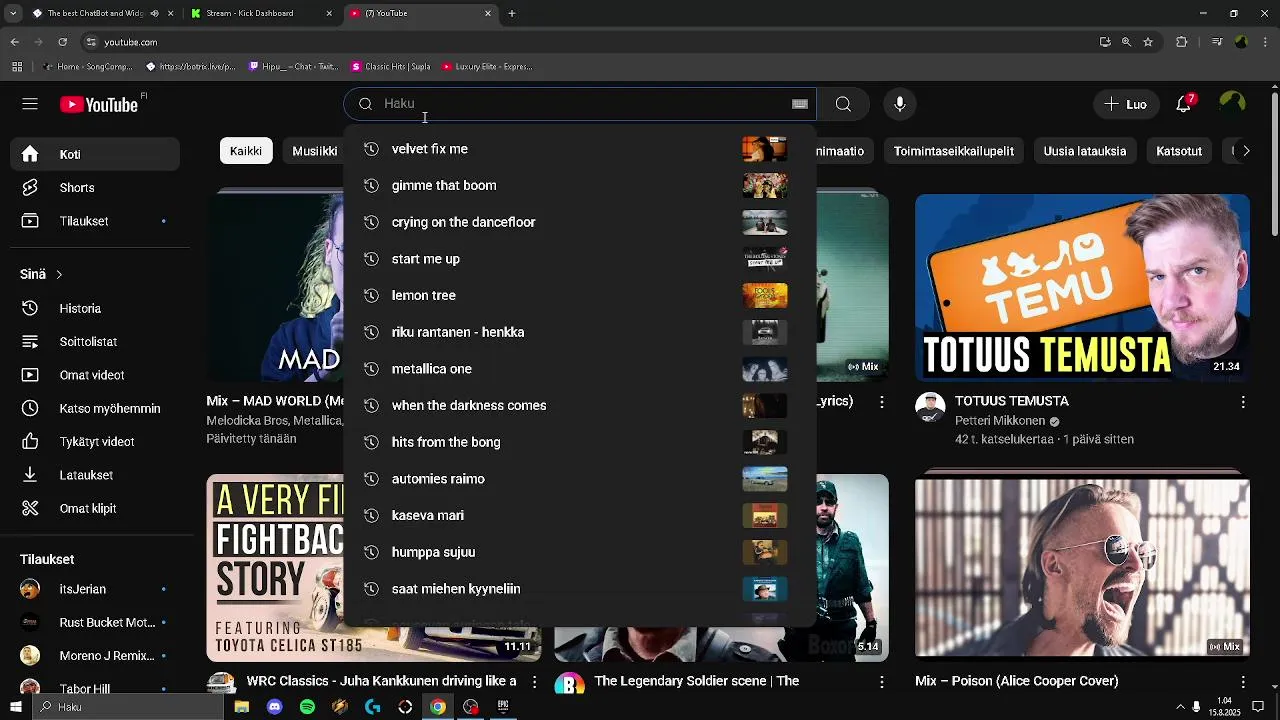Open the notifications bell
The width and height of the screenshot is (1280, 720).
pyautogui.click(x=1185, y=104)
